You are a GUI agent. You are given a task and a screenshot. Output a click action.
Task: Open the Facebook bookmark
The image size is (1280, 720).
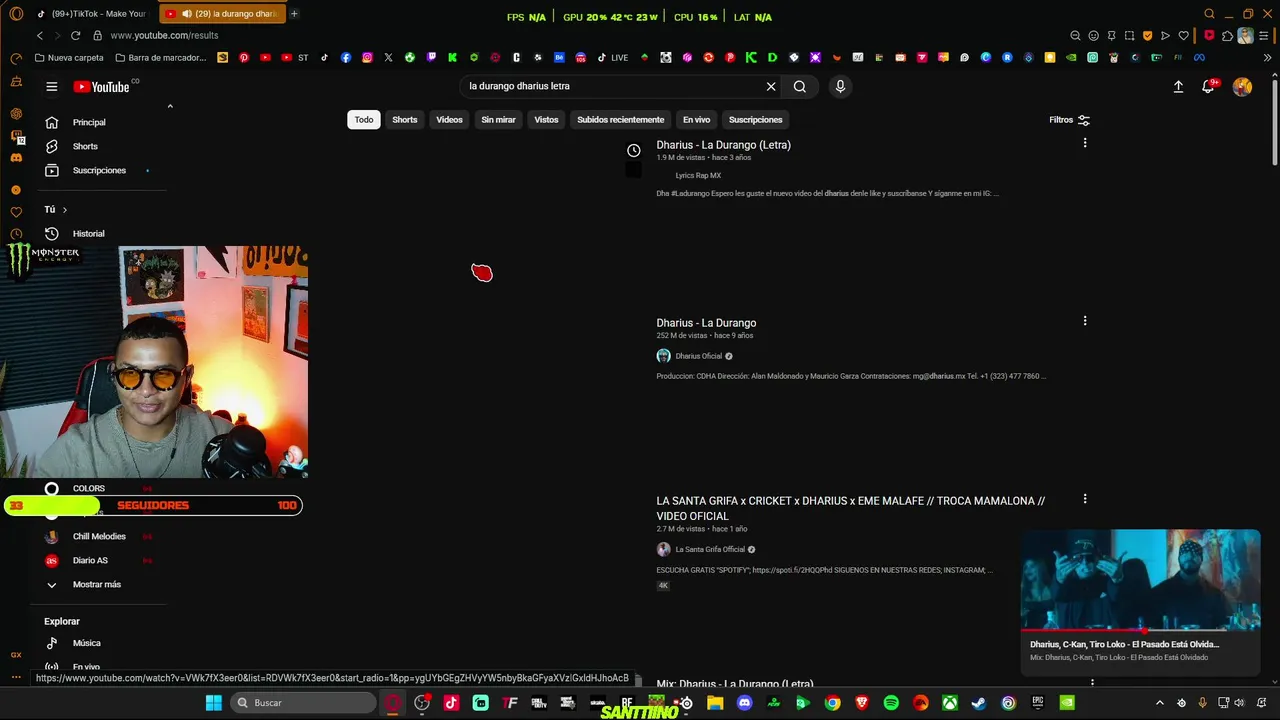pos(346,58)
